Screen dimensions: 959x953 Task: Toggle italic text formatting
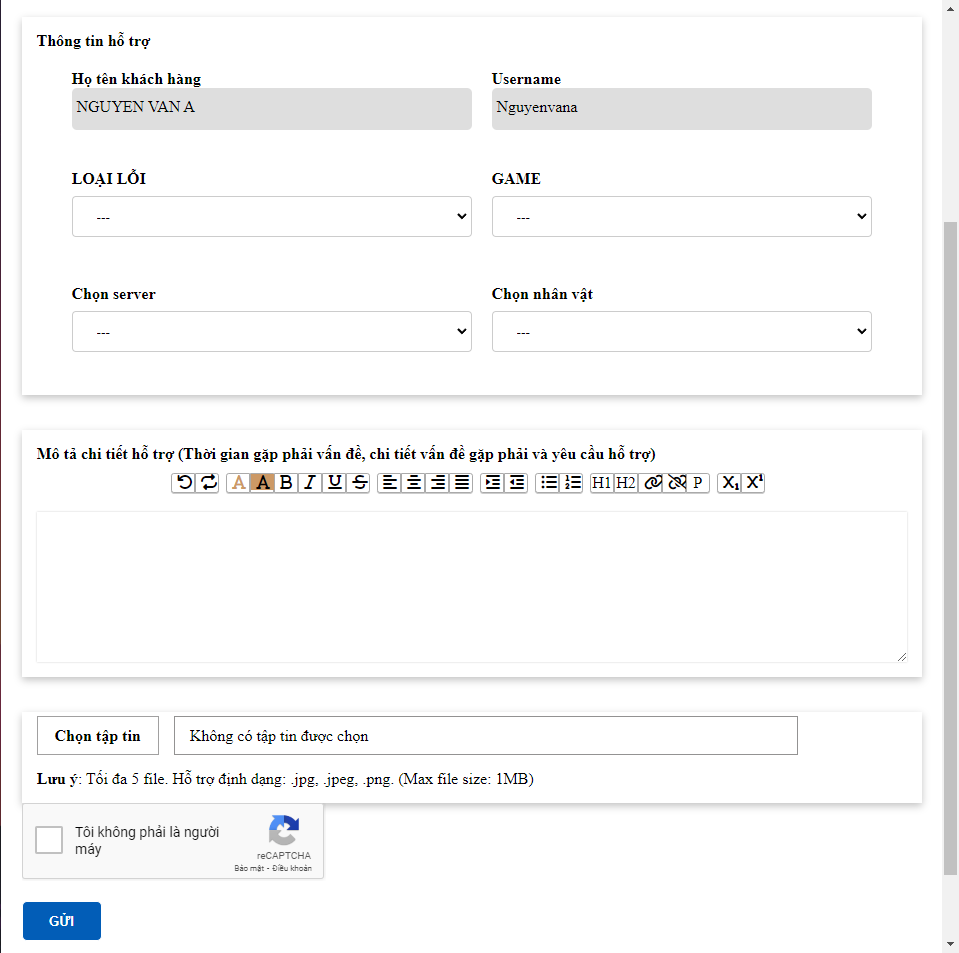pyautogui.click(x=310, y=483)
